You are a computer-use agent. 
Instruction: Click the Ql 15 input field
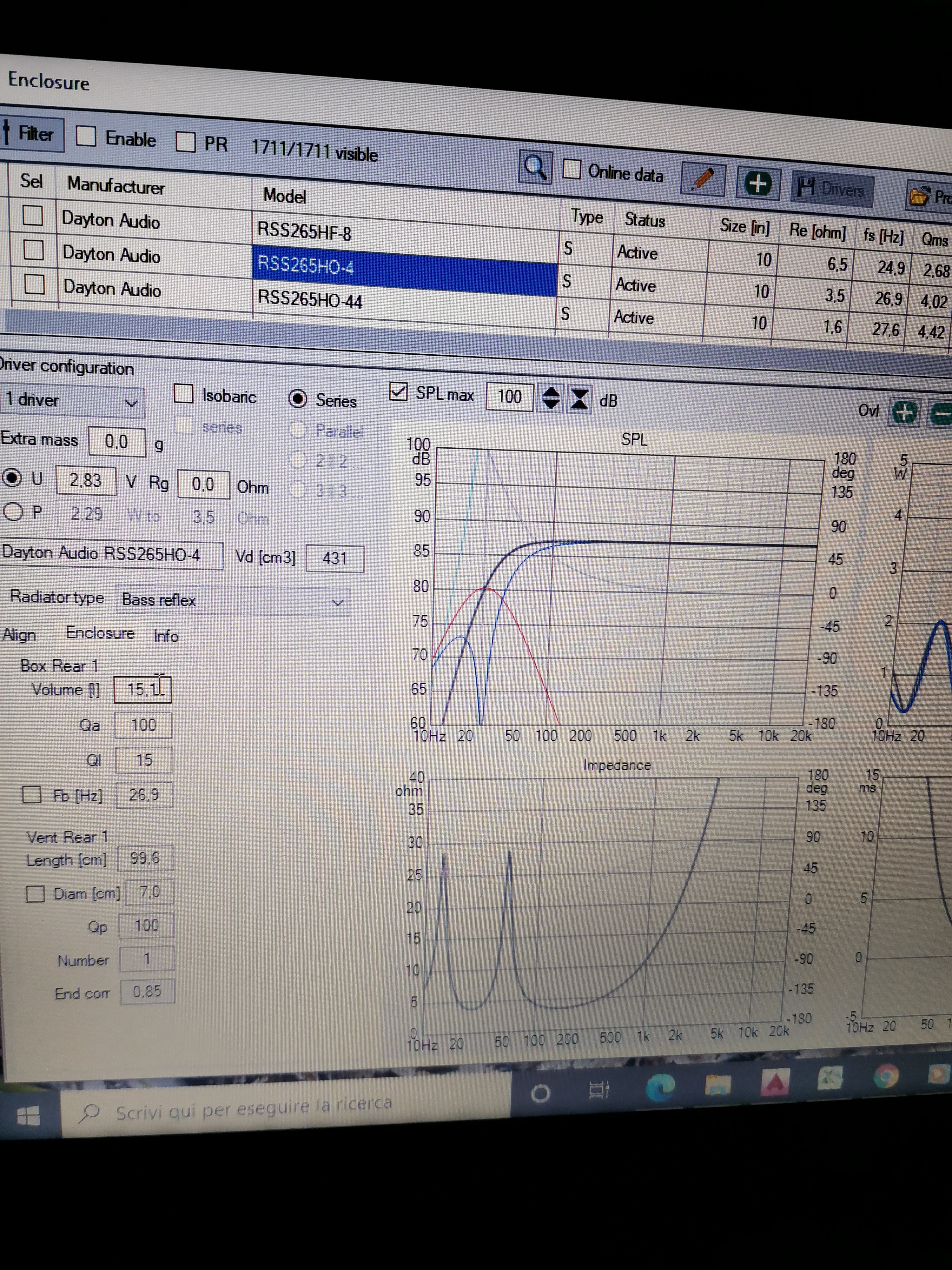click(143, 759)
